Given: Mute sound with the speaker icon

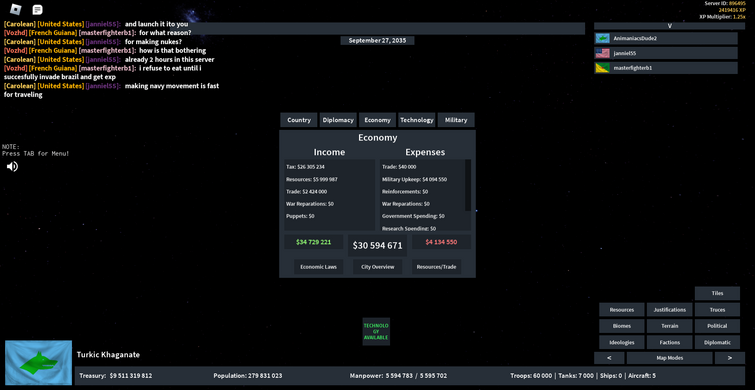Looking at the screenshot, I should (12, 167).
